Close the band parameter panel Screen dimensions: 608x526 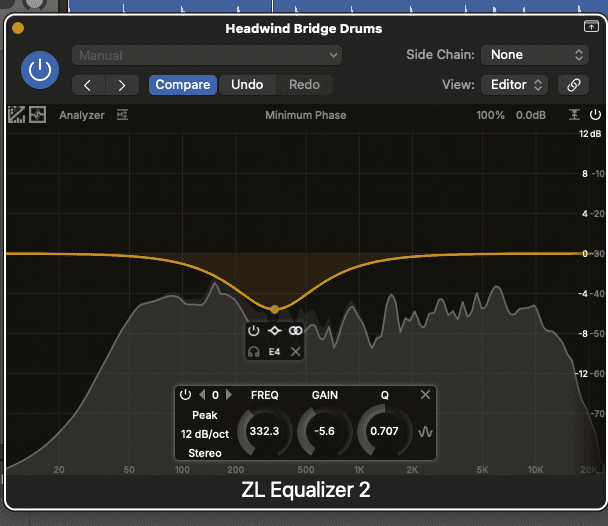click(425, 395)
